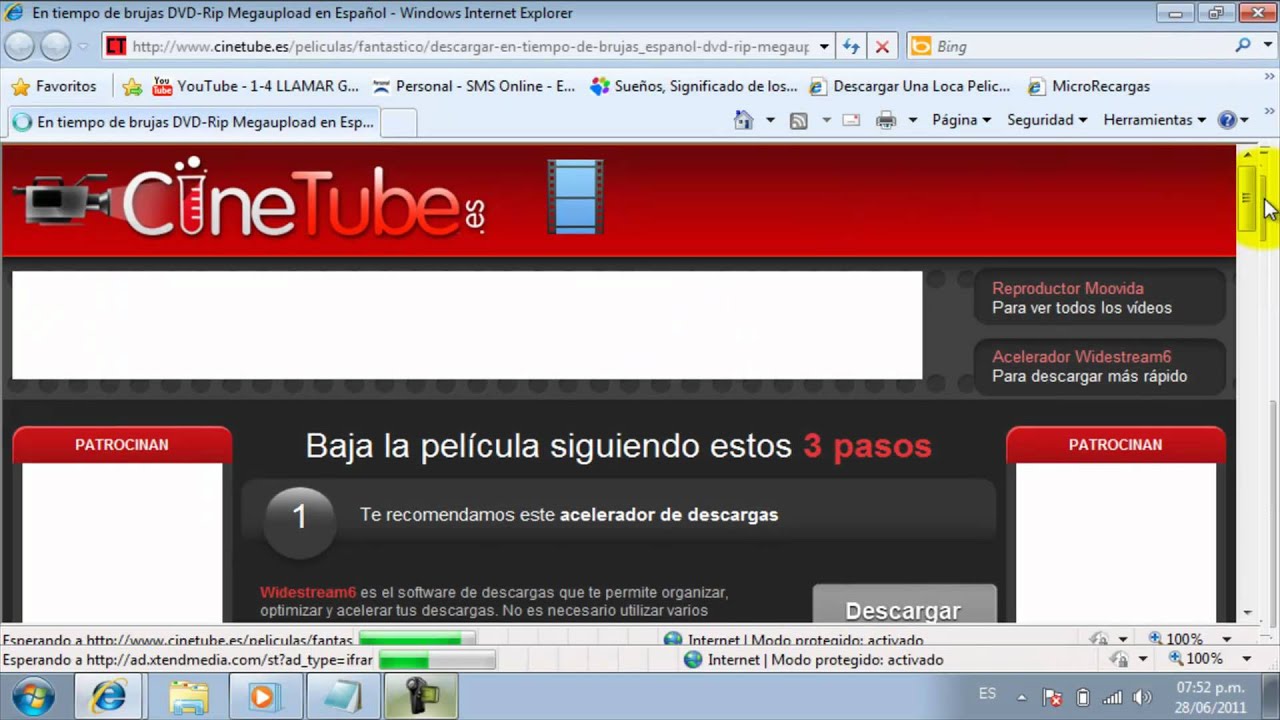The width and height of the screenshot is (1280, 720).
Task: Click the Read Mail envelope icon
Action: click(851, 120)
